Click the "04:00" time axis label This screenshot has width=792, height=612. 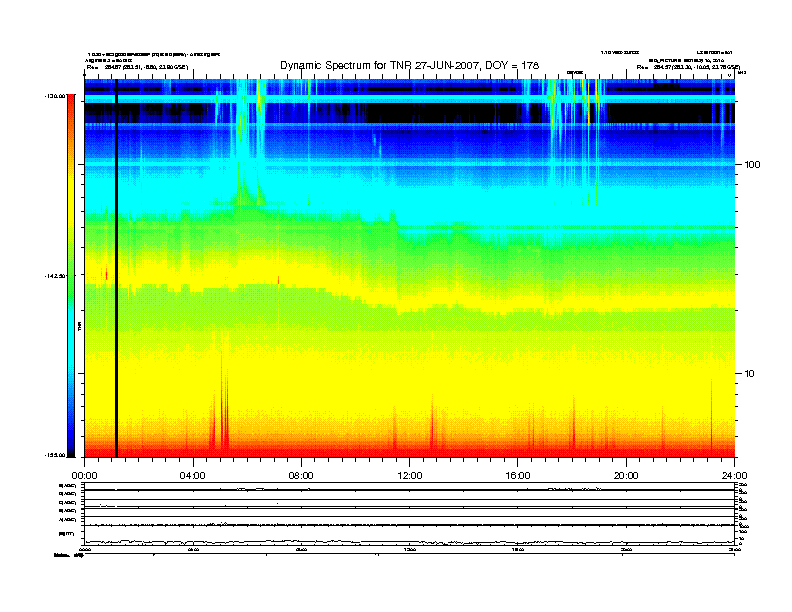click(193, 476)
